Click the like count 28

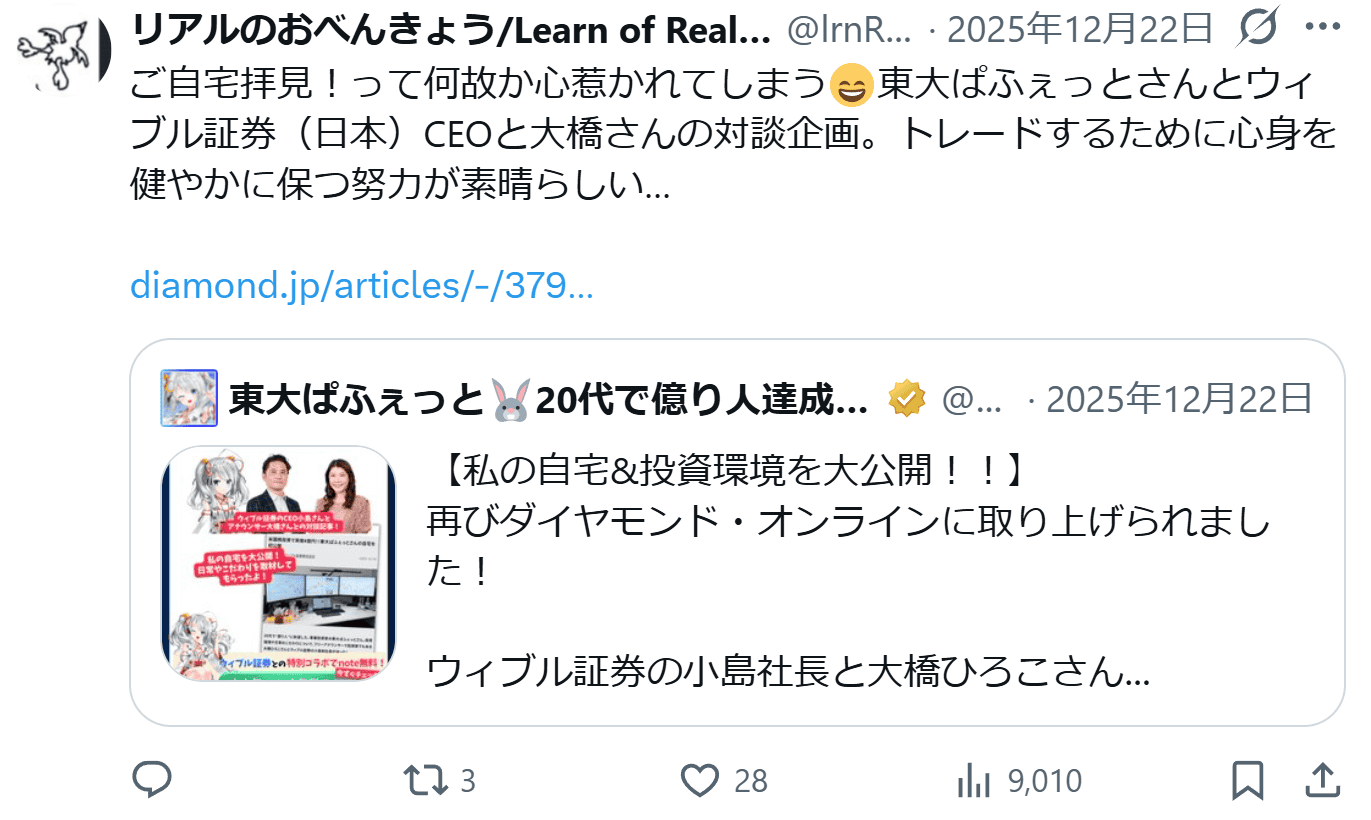point(751,781)
